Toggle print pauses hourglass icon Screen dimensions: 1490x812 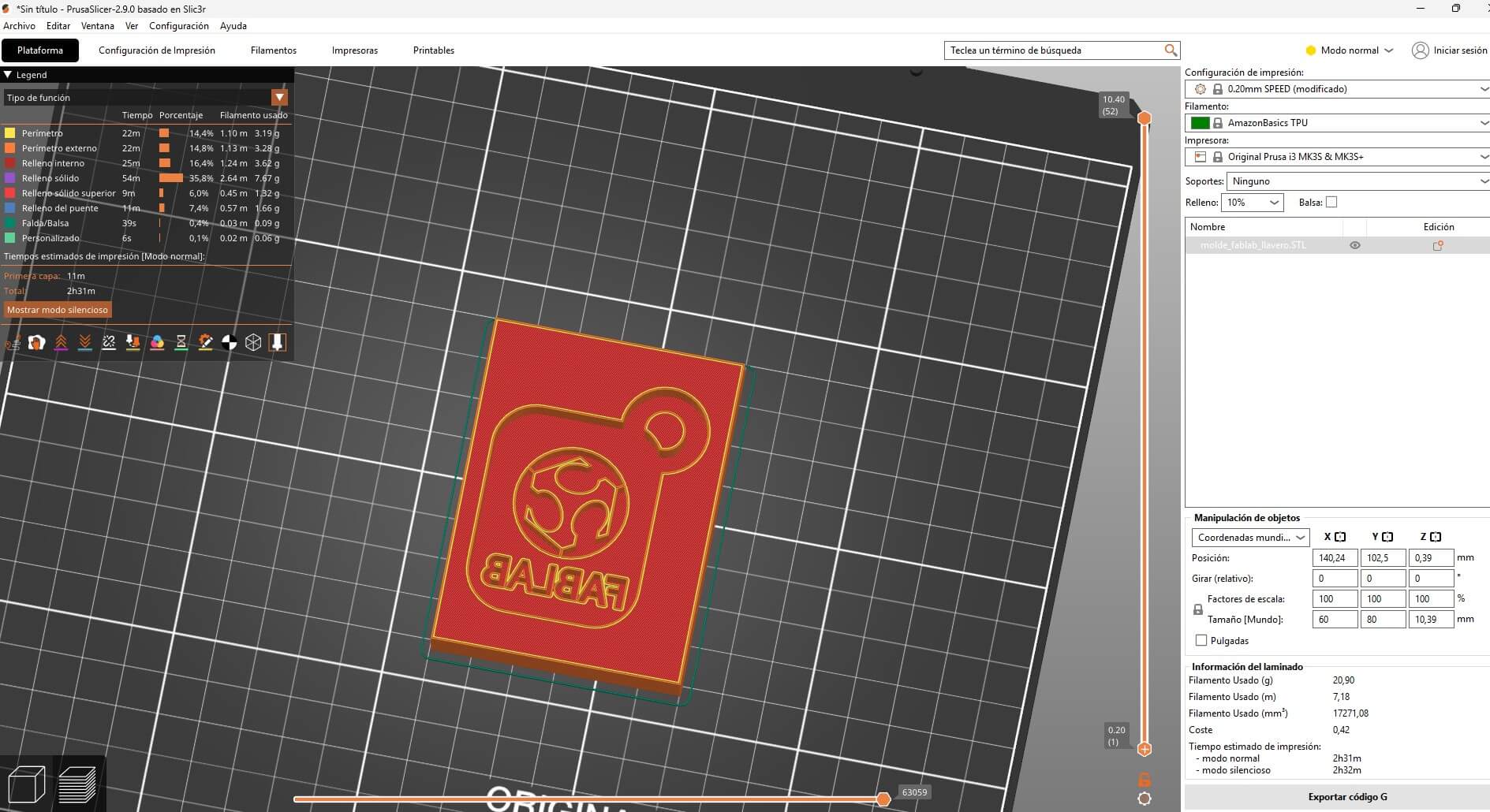point(181,342)
